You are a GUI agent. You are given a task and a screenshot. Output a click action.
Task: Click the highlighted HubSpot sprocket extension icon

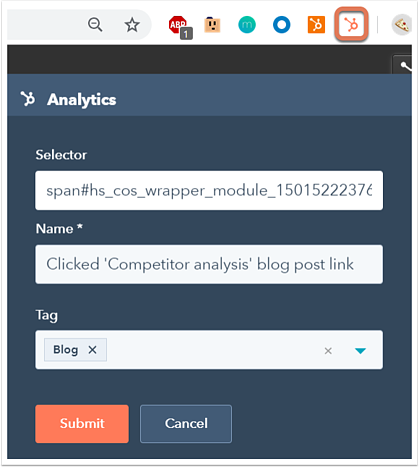tap(351, 25)
